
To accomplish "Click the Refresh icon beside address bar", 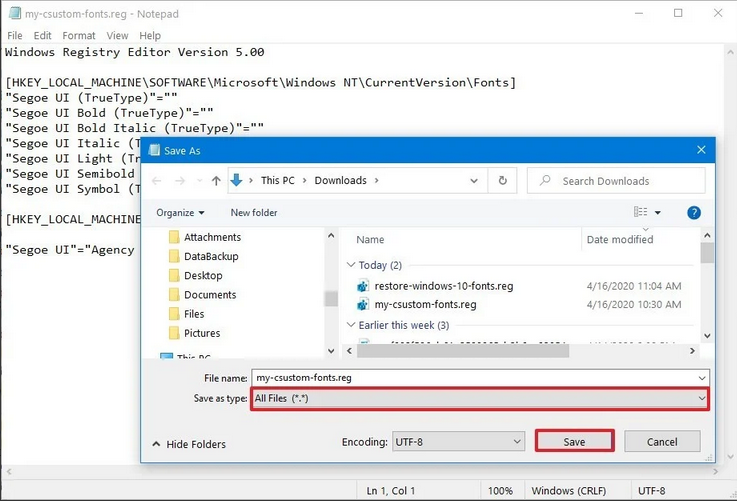I will (x=503, y=181).
